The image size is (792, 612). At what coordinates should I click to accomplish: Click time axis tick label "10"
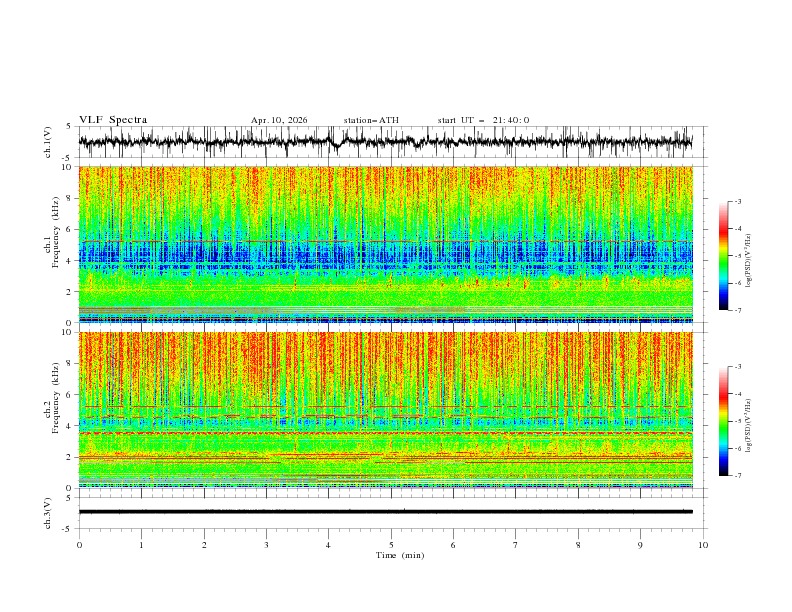(703, 545)
